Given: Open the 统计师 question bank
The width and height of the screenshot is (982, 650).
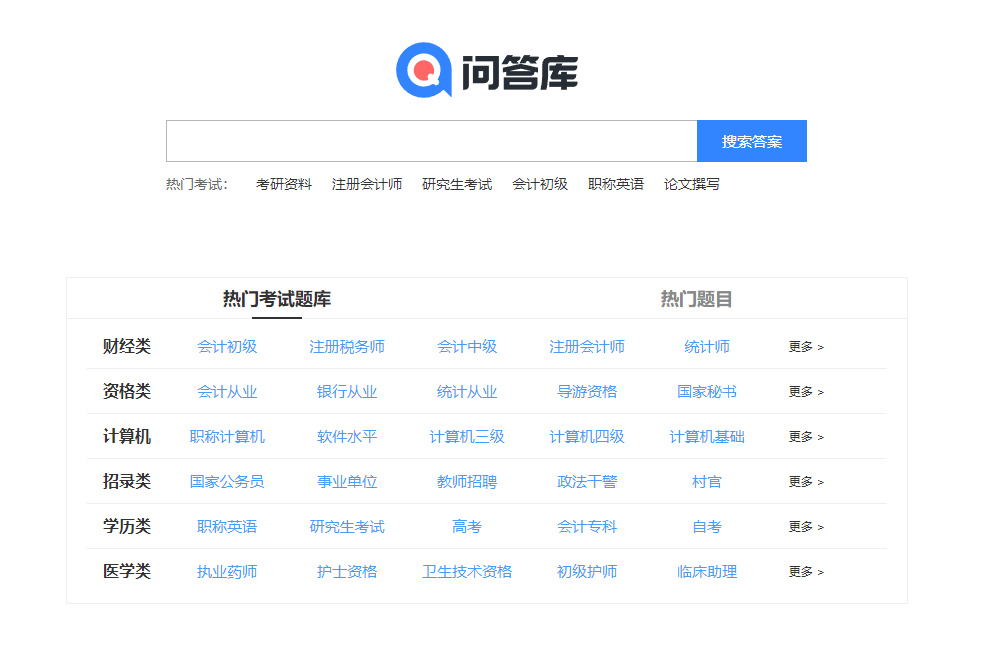Looking at the screenshot, I should click(705, 346).
